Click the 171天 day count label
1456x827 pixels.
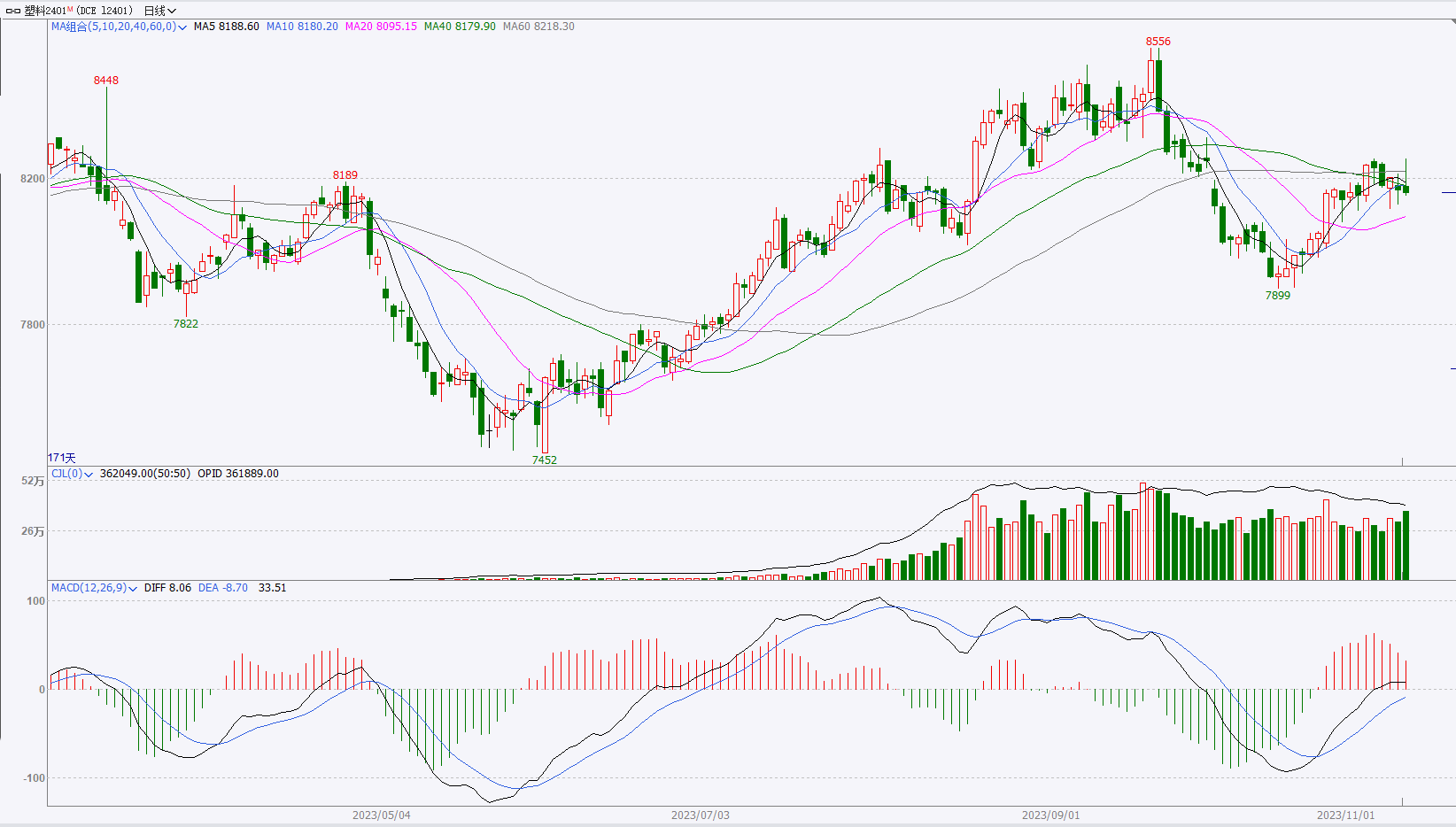[62, 458]
